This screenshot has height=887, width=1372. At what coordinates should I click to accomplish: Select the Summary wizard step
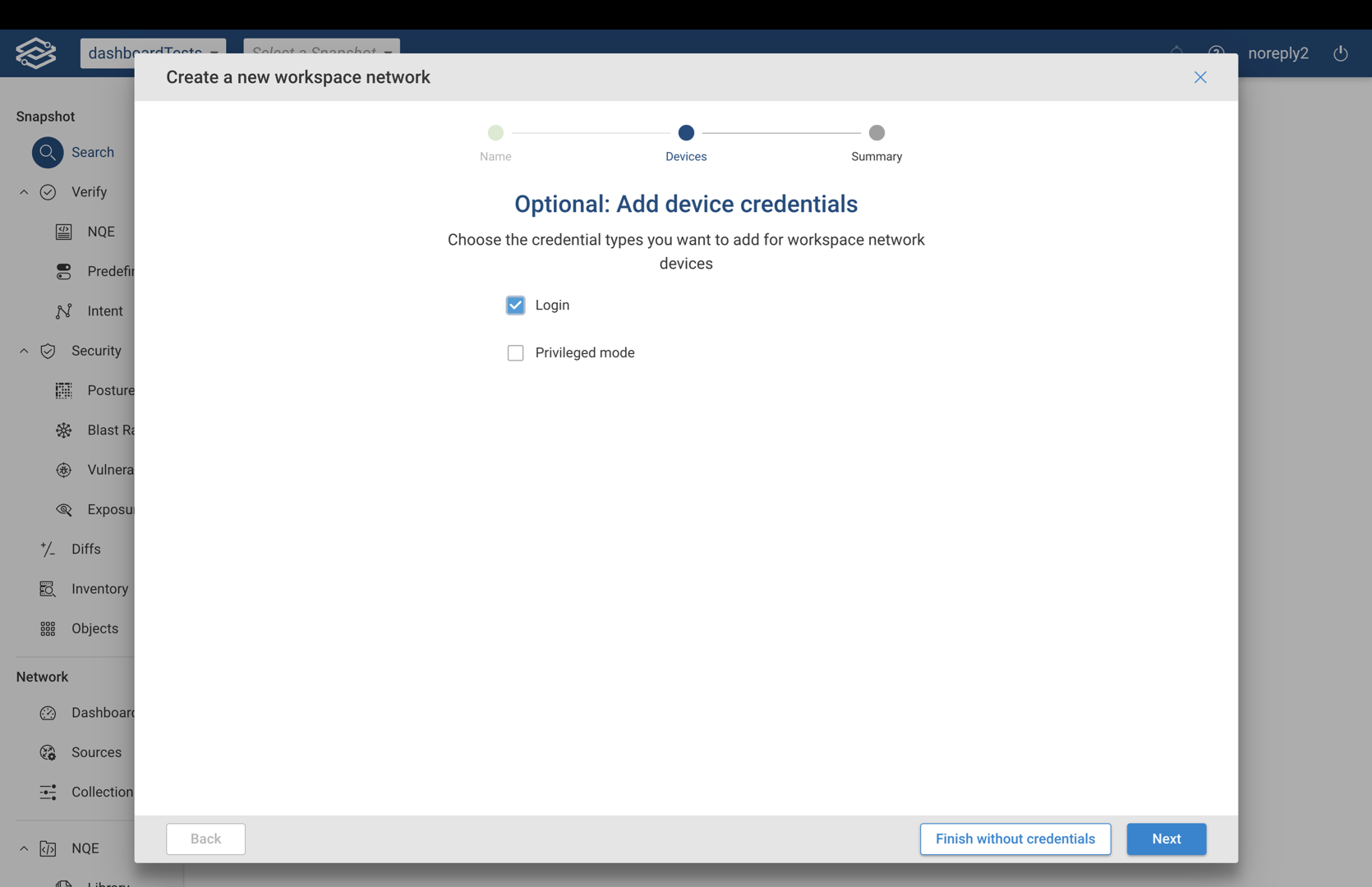point(877,133)
